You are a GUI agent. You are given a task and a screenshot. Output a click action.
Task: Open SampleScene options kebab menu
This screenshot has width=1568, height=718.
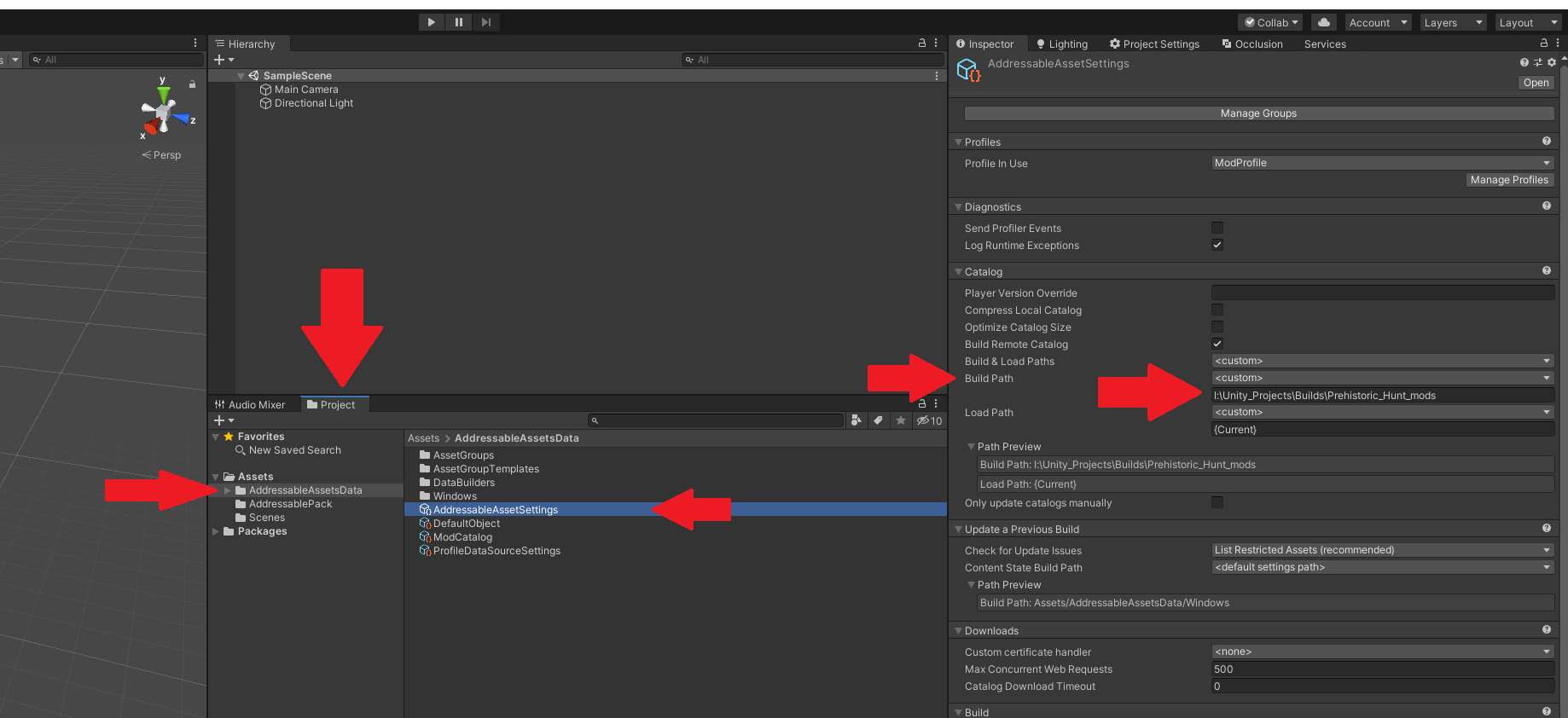937,76
